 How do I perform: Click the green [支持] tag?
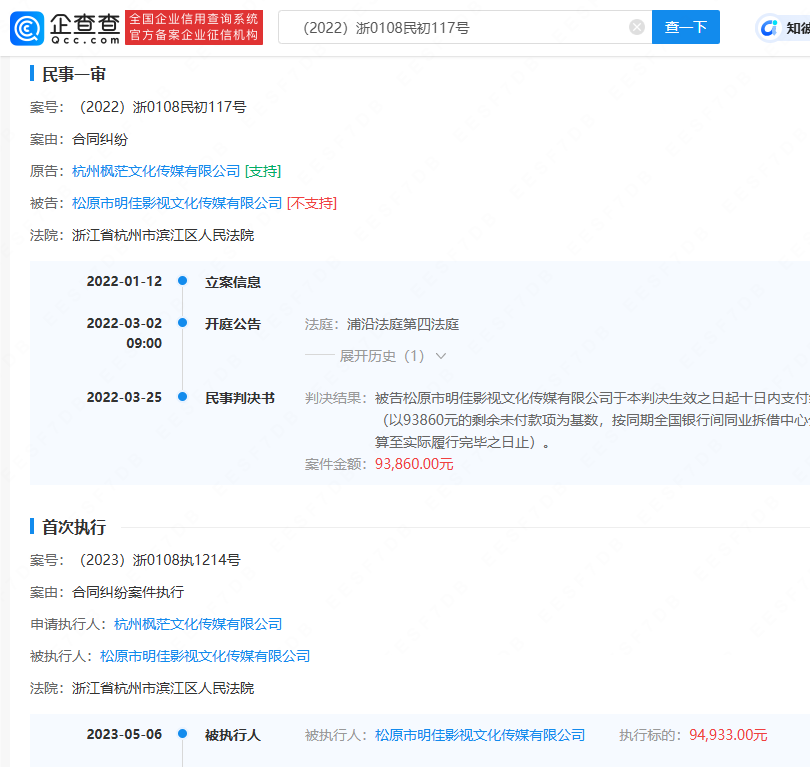click(263, 171)
